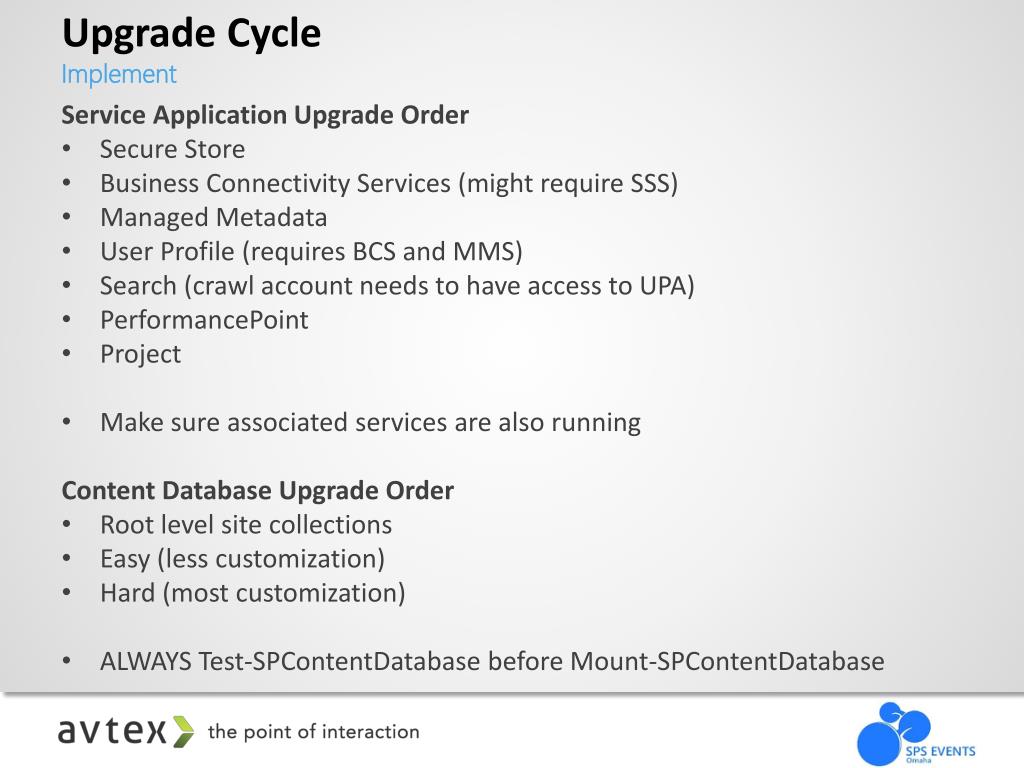Click the Business Connectivity Services bullet
This screenshot has height=768, width=1024.
point(389,184)
